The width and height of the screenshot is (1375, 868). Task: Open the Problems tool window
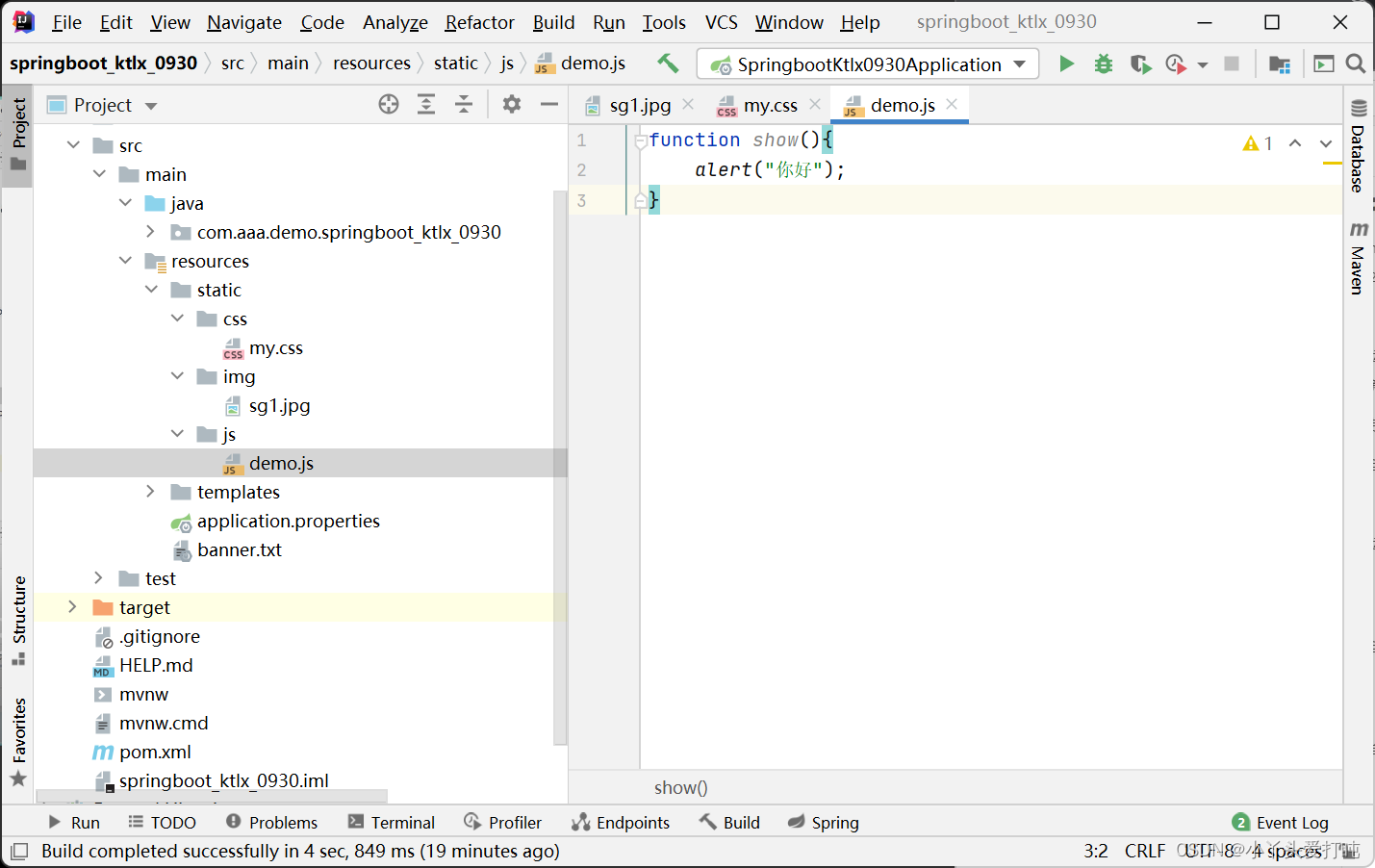[271, 823]
